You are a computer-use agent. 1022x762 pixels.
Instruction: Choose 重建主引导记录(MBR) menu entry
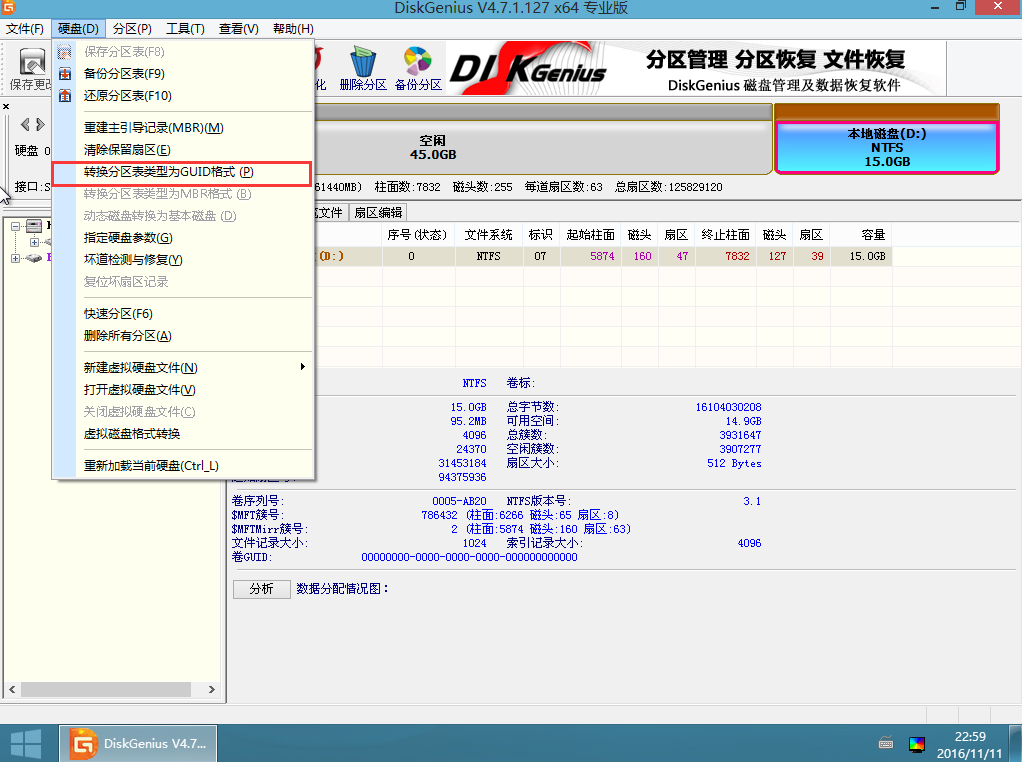182,128
